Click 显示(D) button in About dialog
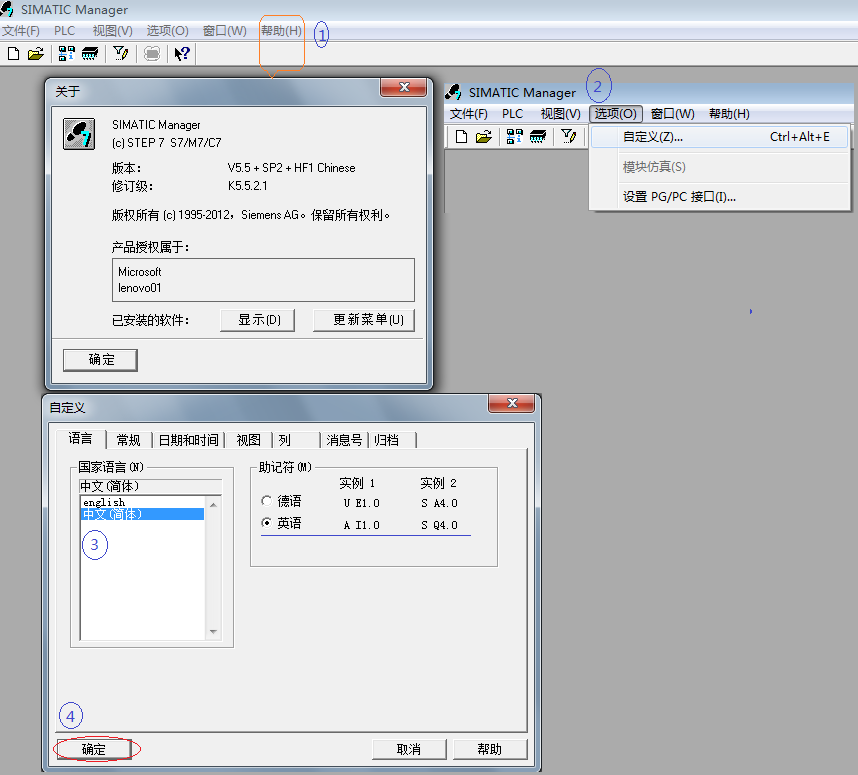The height and width of the screenshot is (775, 858). 257,320
